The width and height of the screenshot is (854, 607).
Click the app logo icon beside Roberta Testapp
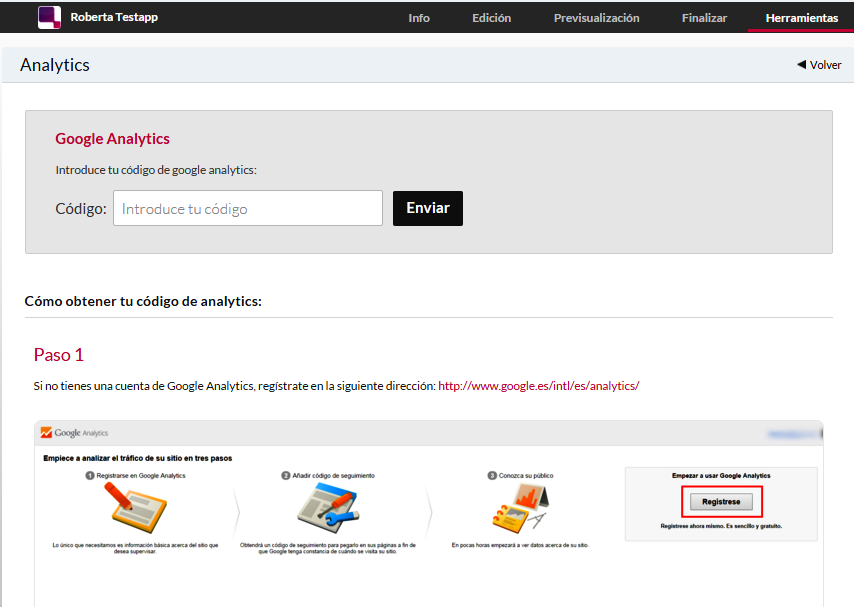click(49, 17)
